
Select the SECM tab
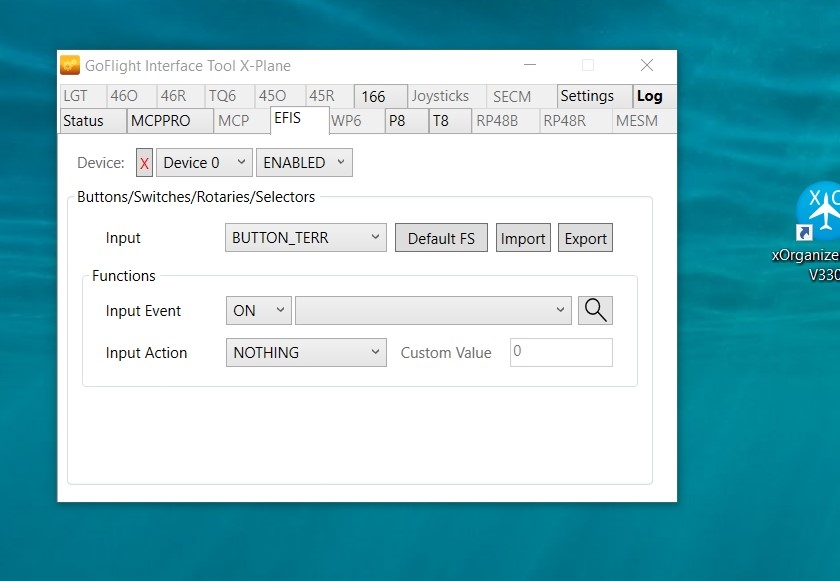click(x=521, y=96)
